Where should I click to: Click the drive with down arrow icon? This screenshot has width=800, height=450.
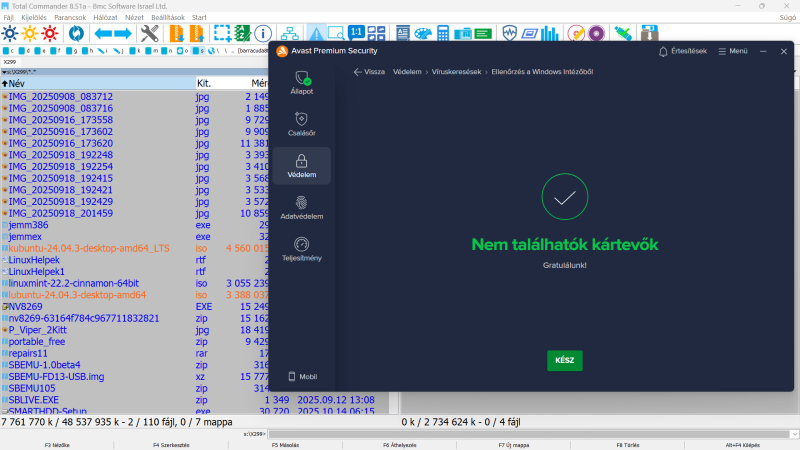click(x=649, y=34)
